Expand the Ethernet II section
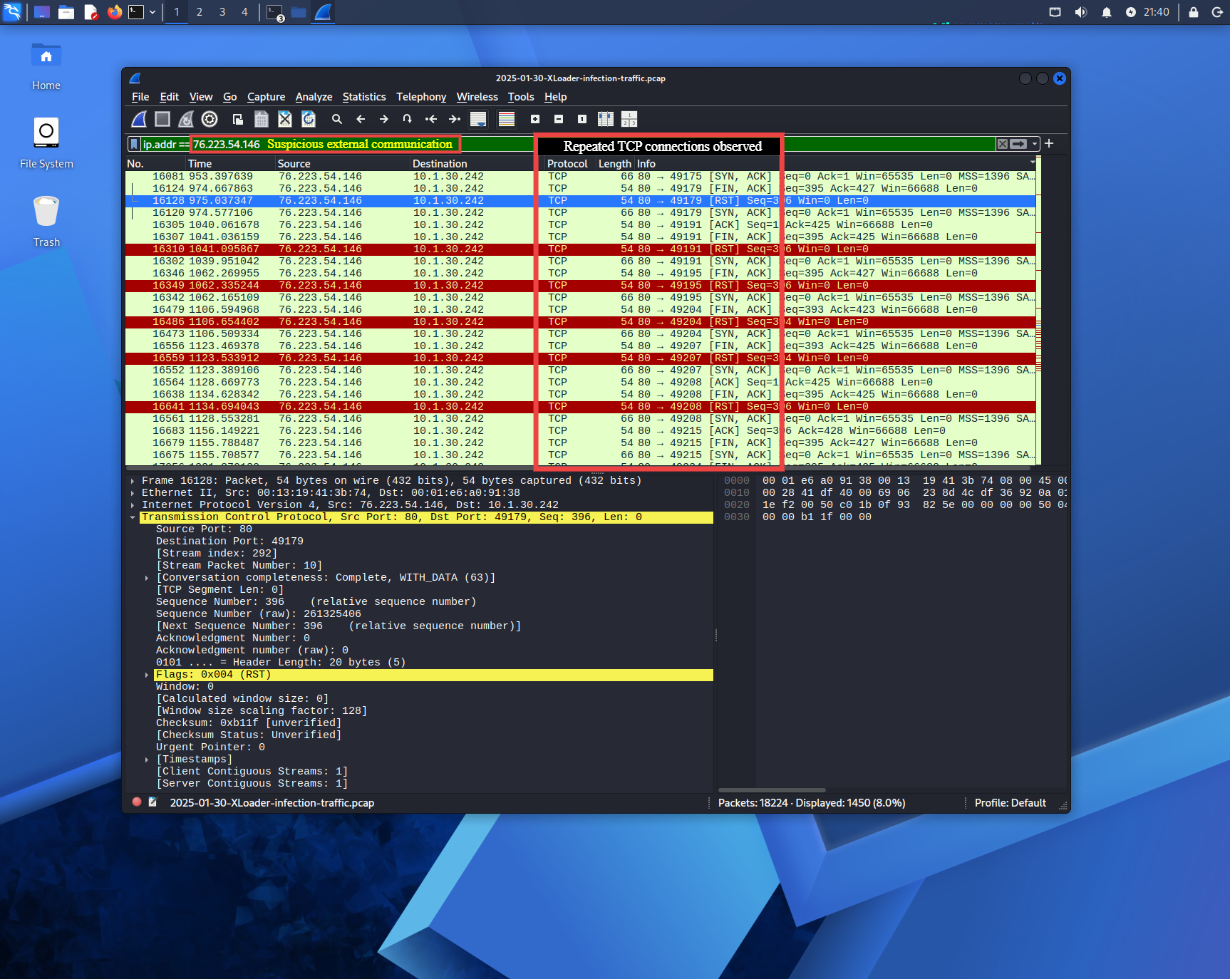1230x979 pixels. (x=134, y=493)
